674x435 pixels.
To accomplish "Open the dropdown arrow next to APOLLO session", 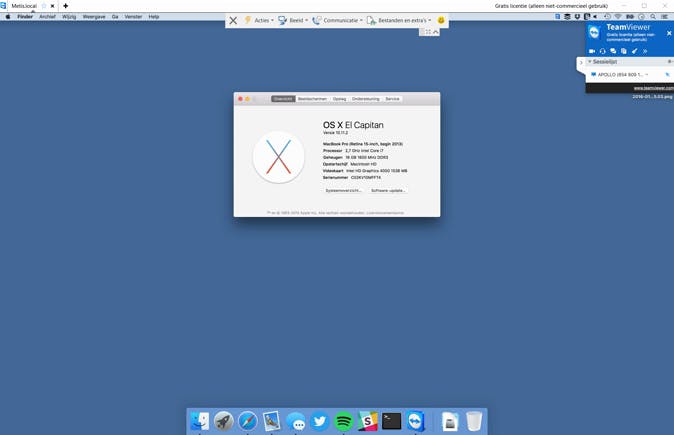I will (646, 75).
